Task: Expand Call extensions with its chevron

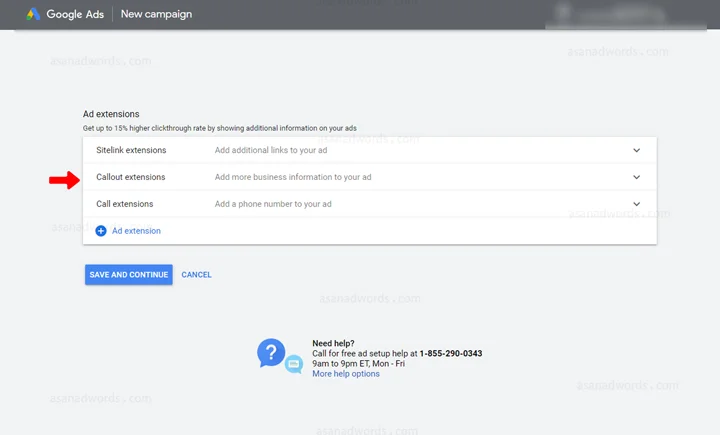Action: pyautogui.click(x=636, y=204)
